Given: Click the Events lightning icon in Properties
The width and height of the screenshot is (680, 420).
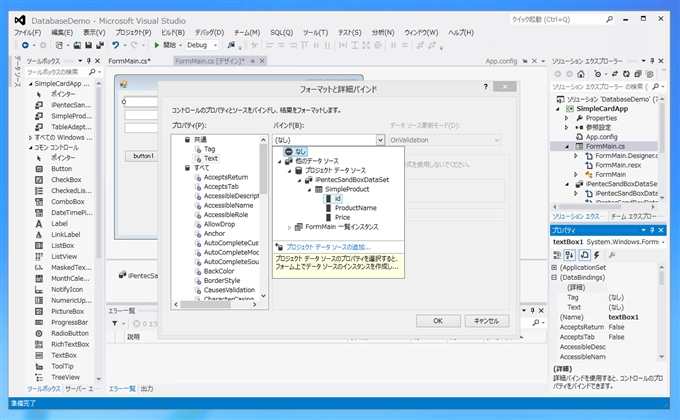Looking at the screenshot, I should pyautogui.click(x=597, y=255).
